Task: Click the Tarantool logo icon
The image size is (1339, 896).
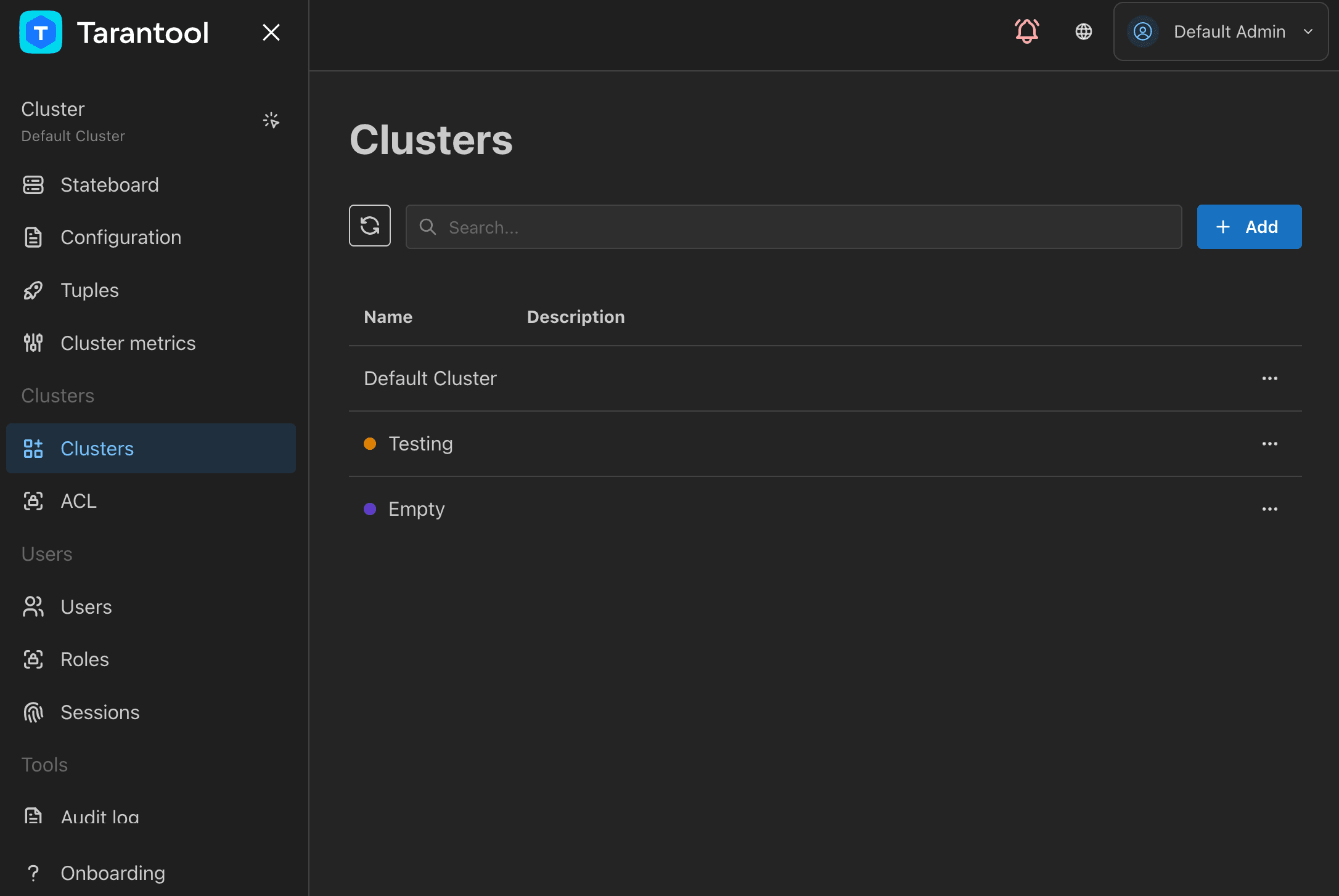Action: click(41, 32)
